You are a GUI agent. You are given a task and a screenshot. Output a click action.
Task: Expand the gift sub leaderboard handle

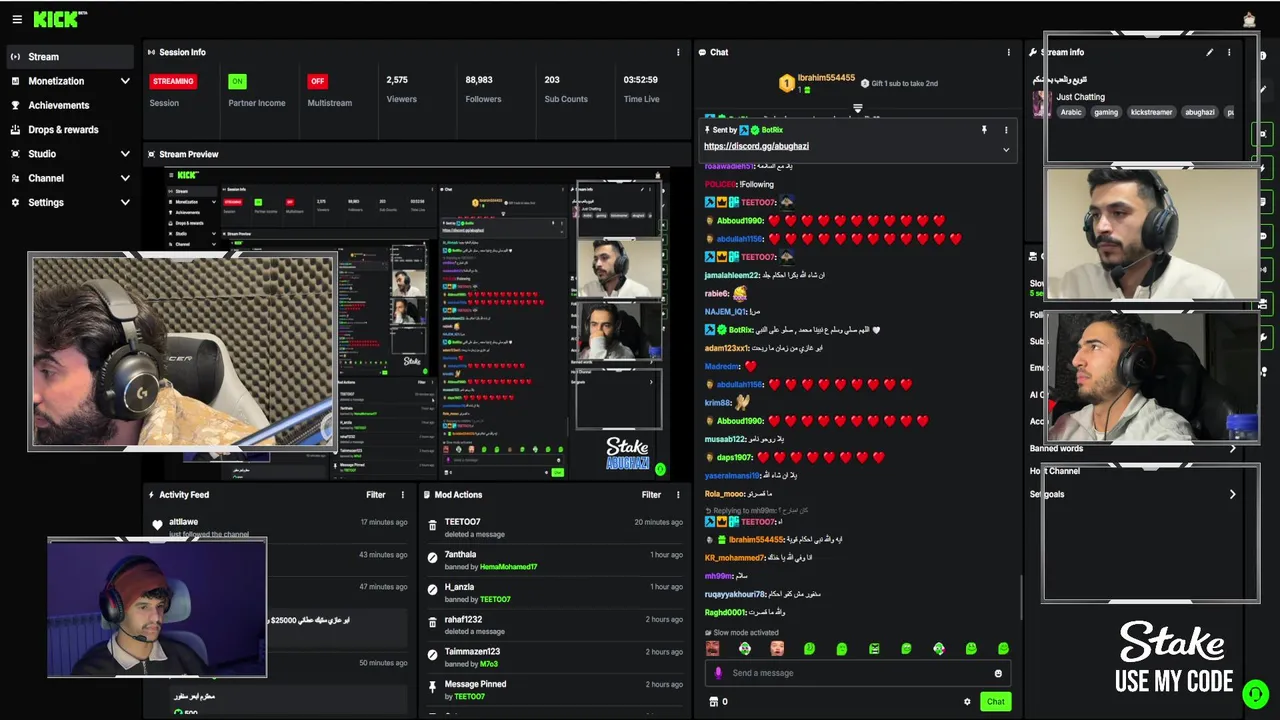(x=857, y=107)
